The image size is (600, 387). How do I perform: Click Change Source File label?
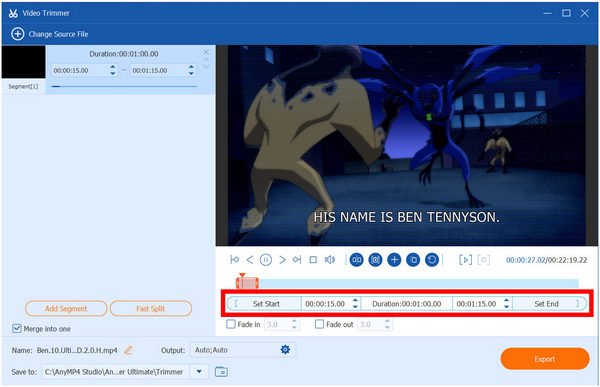pyautogui.click(x=59, y=34)
